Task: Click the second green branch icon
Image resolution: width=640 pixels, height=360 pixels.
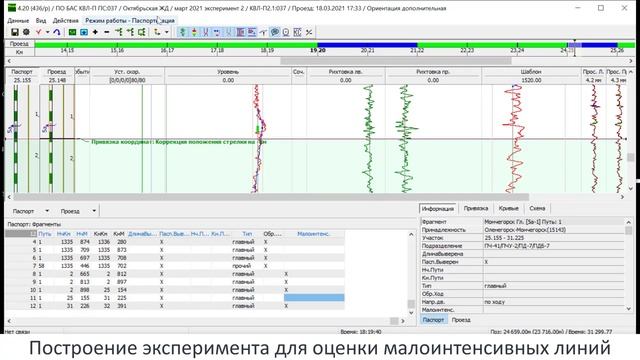Action: pyautogui.click(x=130, y=32)
